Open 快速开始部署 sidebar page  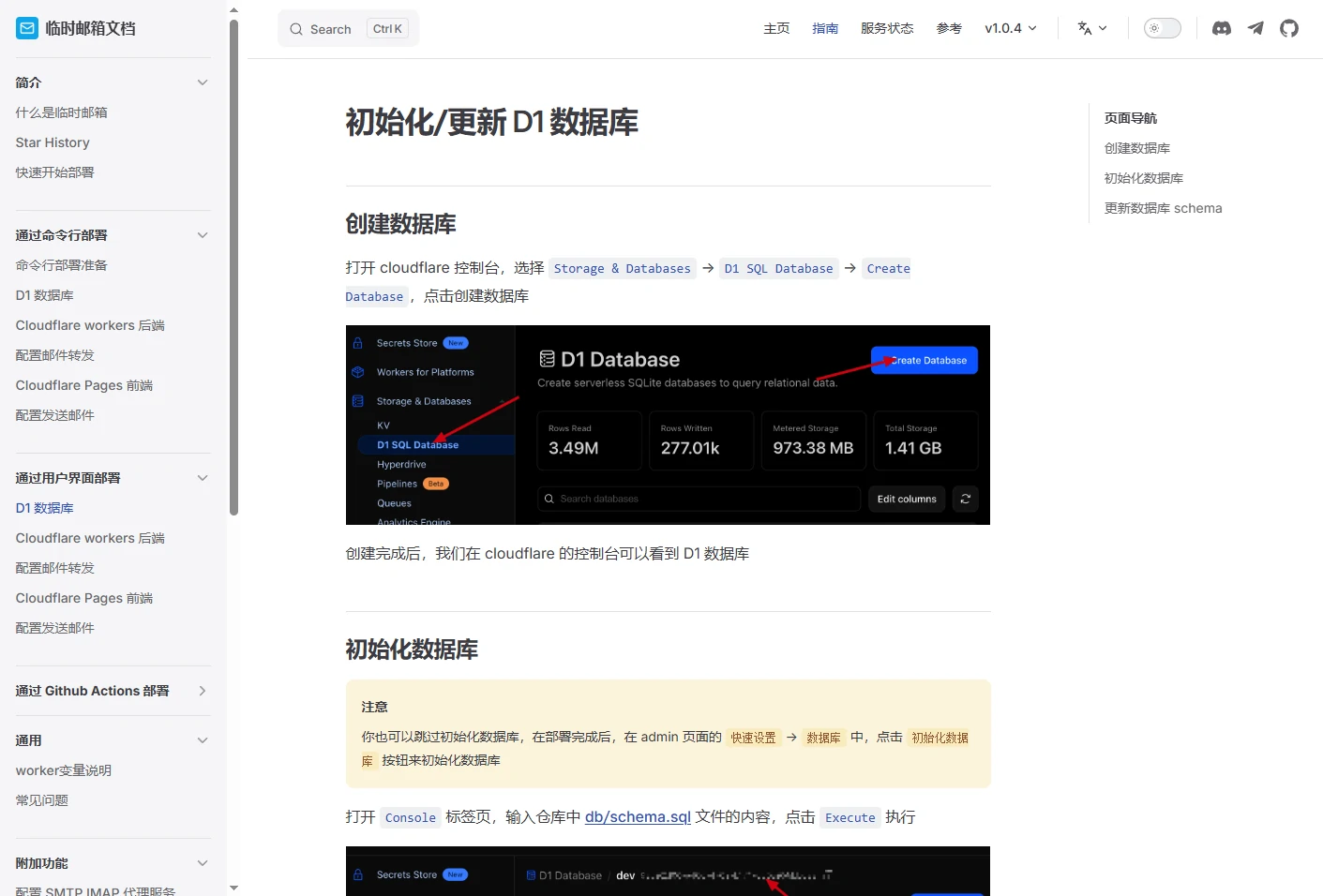[55, 172]
